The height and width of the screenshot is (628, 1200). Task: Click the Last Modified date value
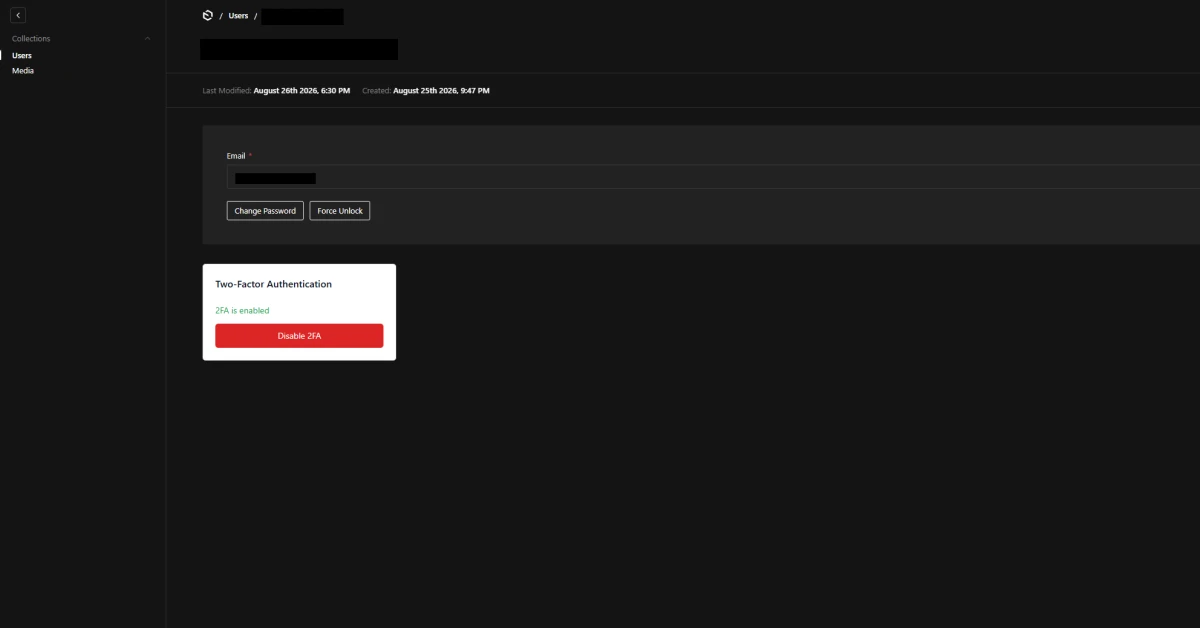[x=302, y=91]
